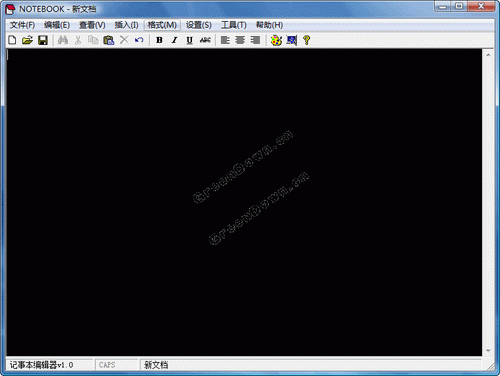The height and width of the screenshot is (376, 500).
Task: Click the yellow question mark help icon
Action: (x=307, y=40)
